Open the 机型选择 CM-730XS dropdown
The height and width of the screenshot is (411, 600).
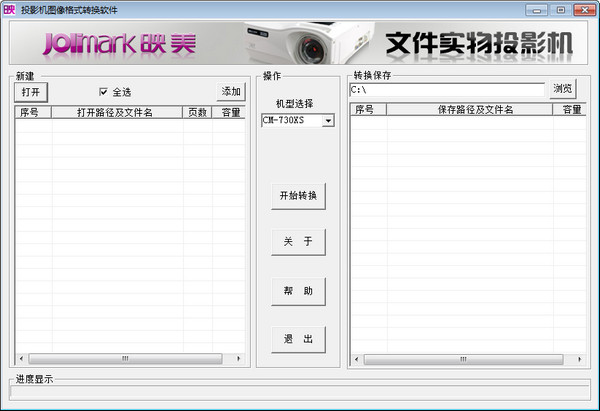click(328, 121)
